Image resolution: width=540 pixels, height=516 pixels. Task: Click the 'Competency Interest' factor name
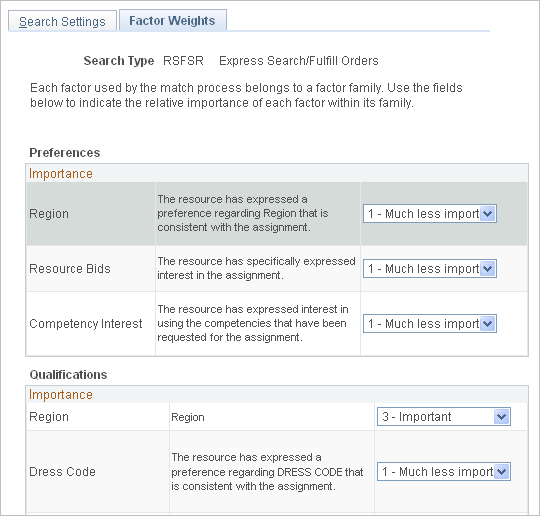tap(86, 324)
